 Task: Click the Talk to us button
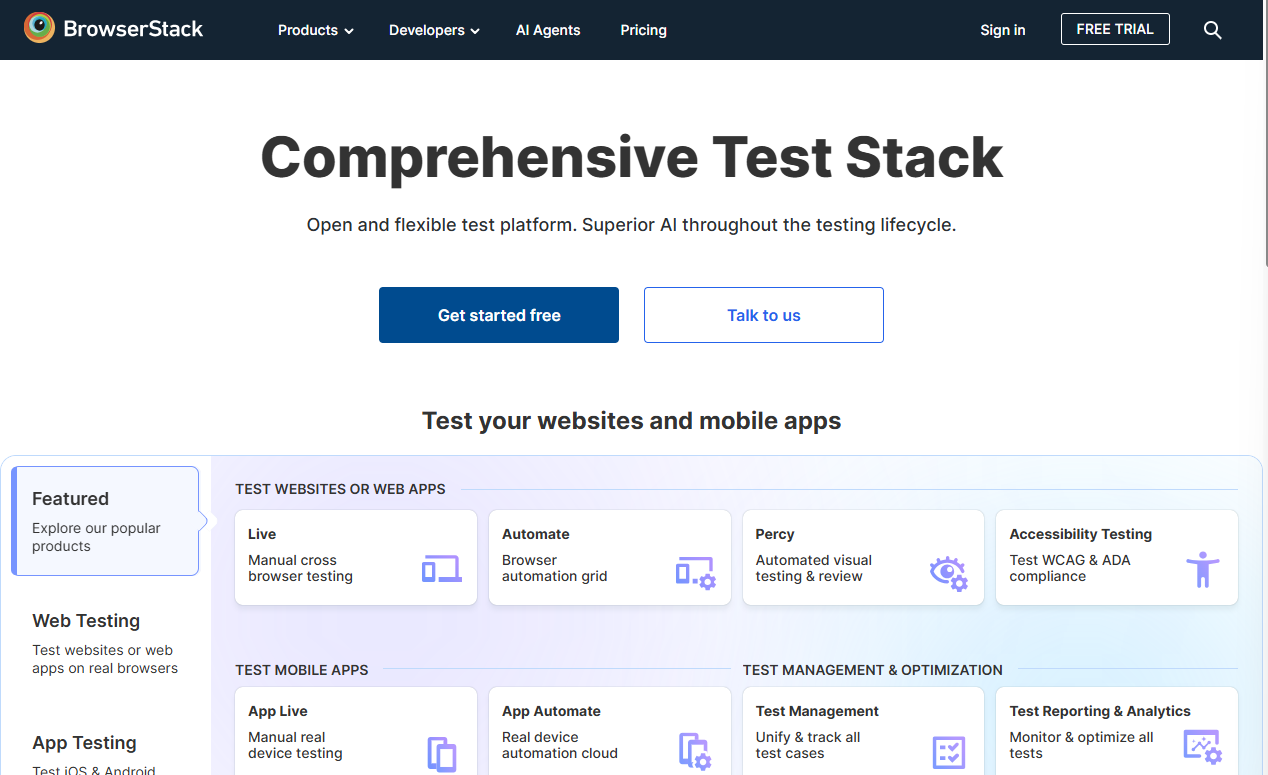tap(763, 314)
